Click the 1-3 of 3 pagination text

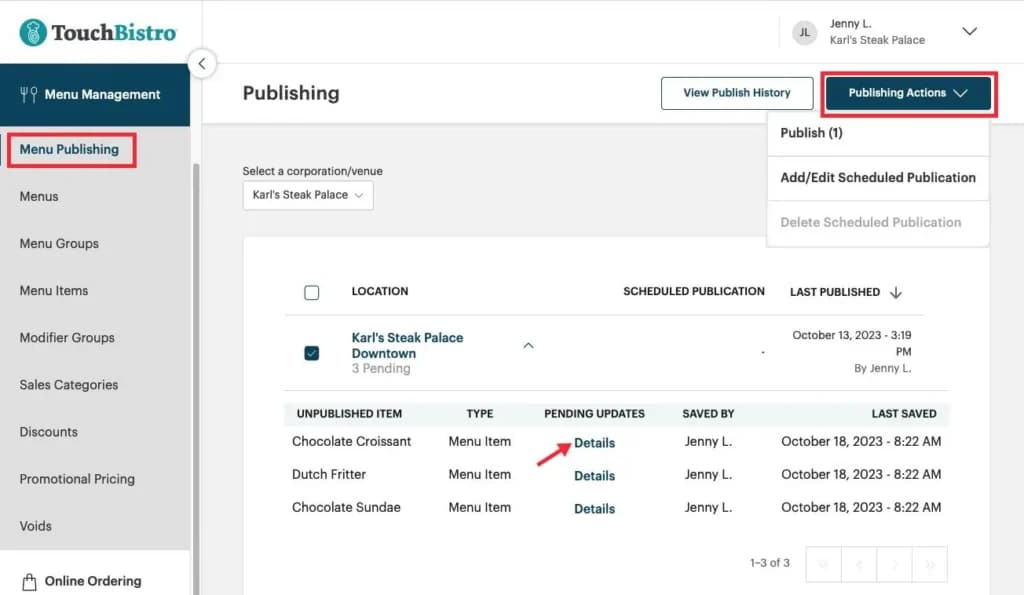769,562
